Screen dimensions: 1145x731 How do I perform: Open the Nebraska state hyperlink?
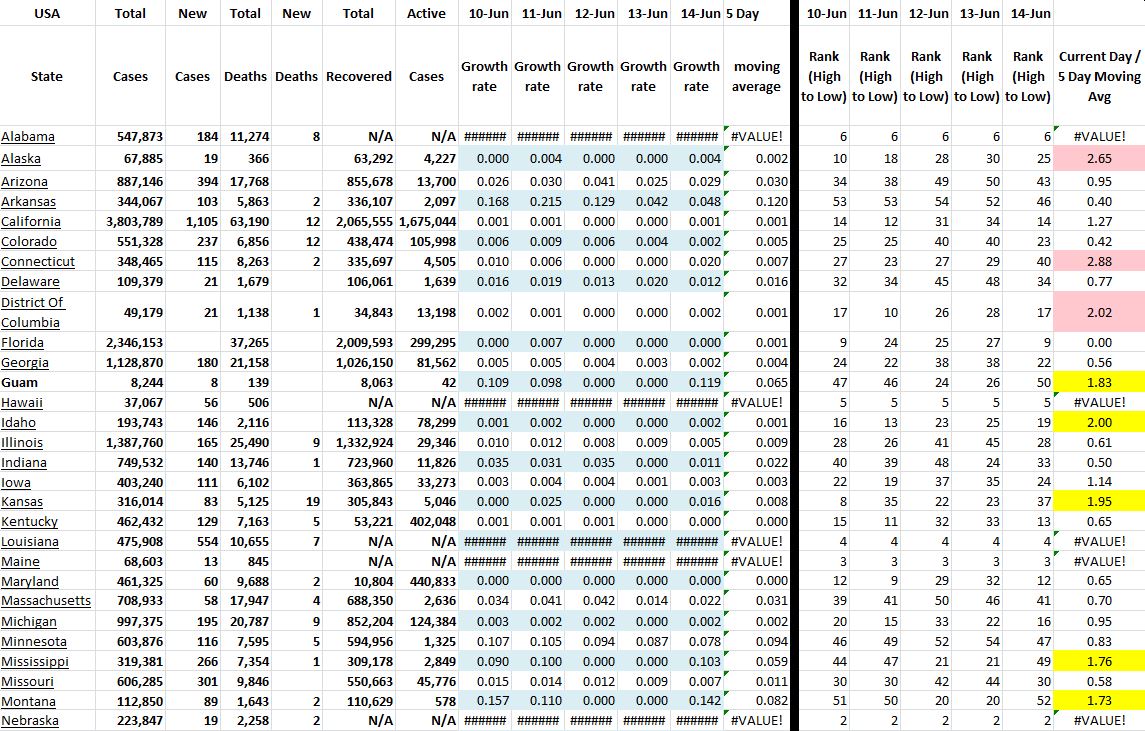(x=30, y=720)
